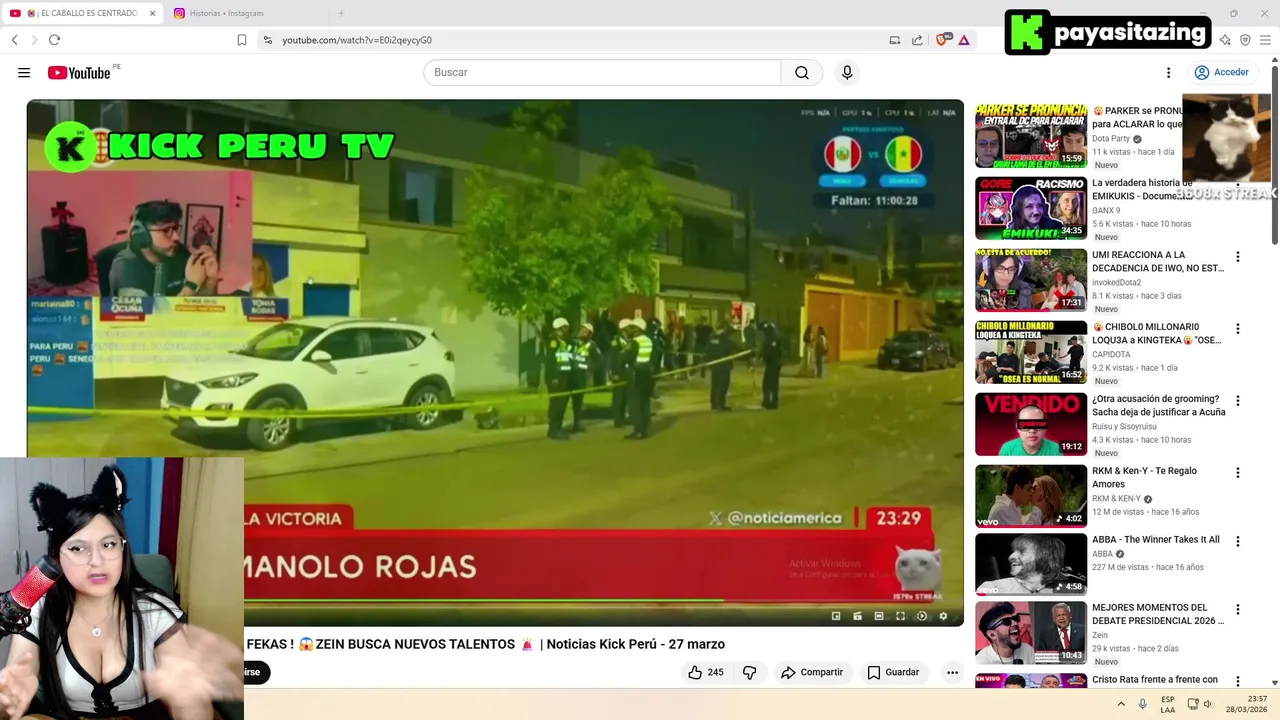Open options menu for MEJORES MOMENTOS DEL DEBATE video
The height and width of the screenshot is (720, 1280).
(1237, 609)
